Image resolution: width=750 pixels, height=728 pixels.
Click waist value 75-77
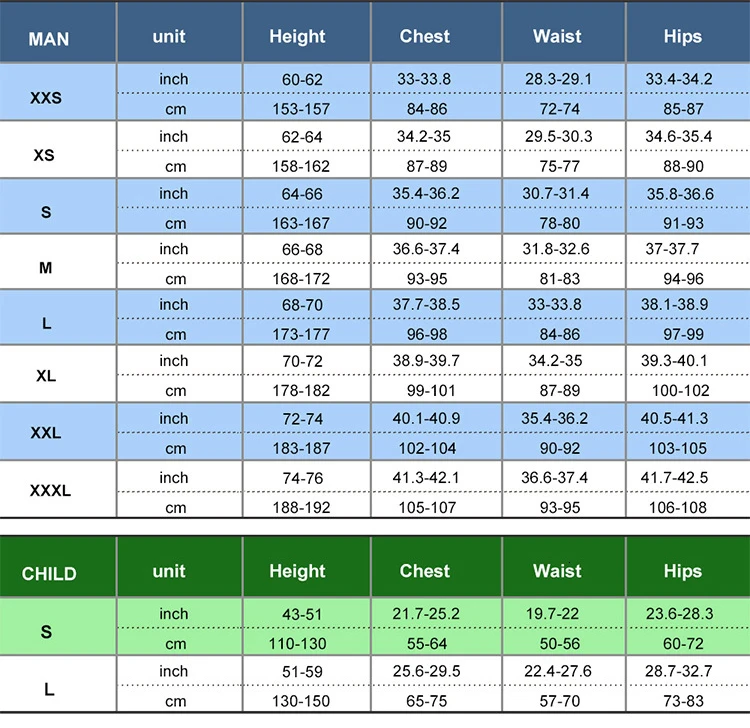point(557,167)
